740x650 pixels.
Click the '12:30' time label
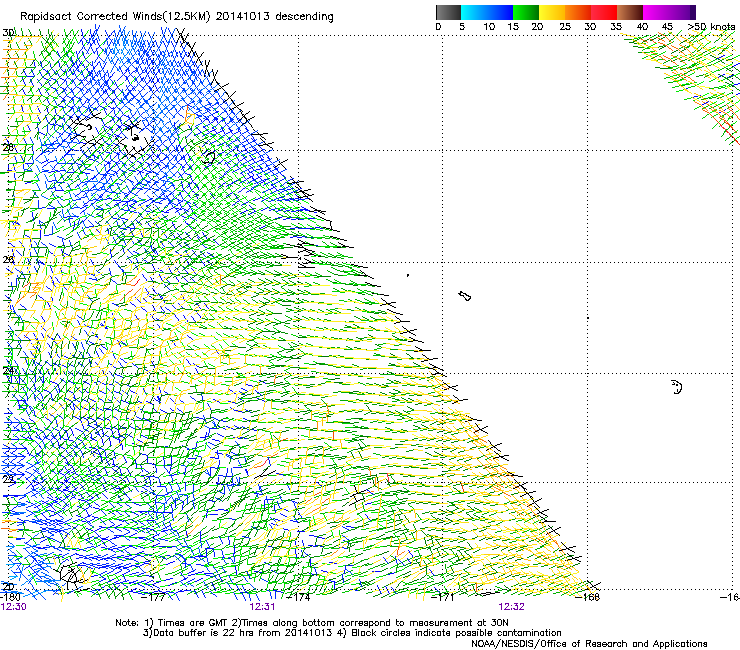[14, 607]
